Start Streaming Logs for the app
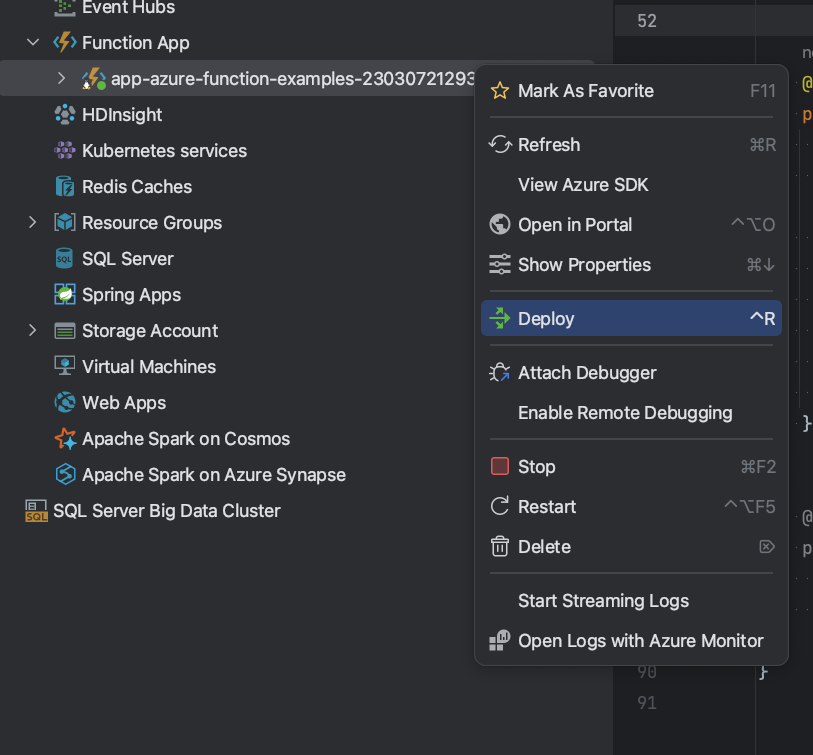The image size is (813, 755). point(603,600)
